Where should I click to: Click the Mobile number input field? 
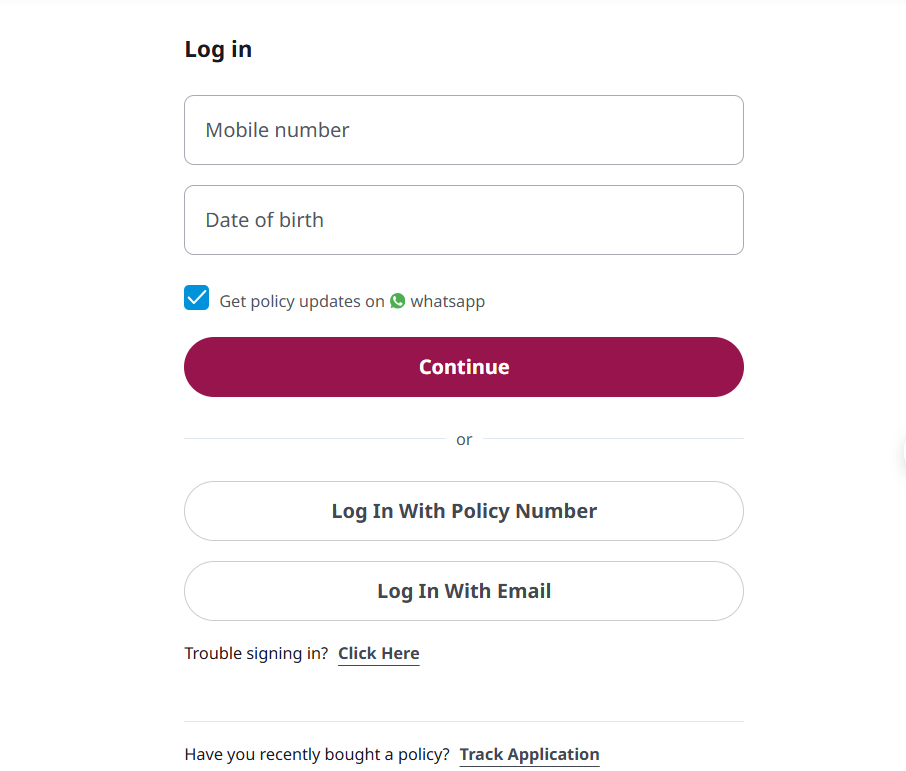(464, 130)
